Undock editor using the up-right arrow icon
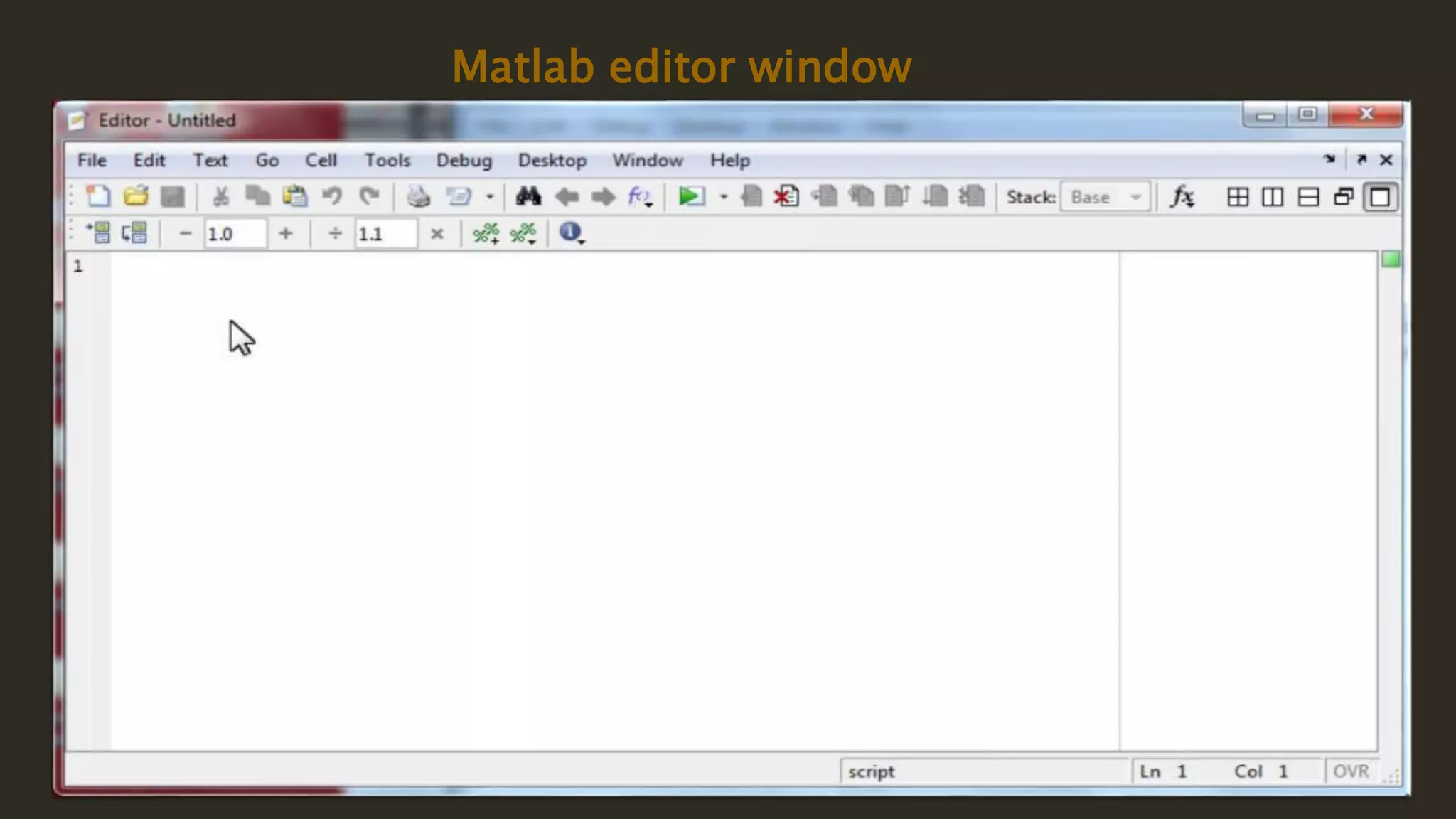 1361,159
